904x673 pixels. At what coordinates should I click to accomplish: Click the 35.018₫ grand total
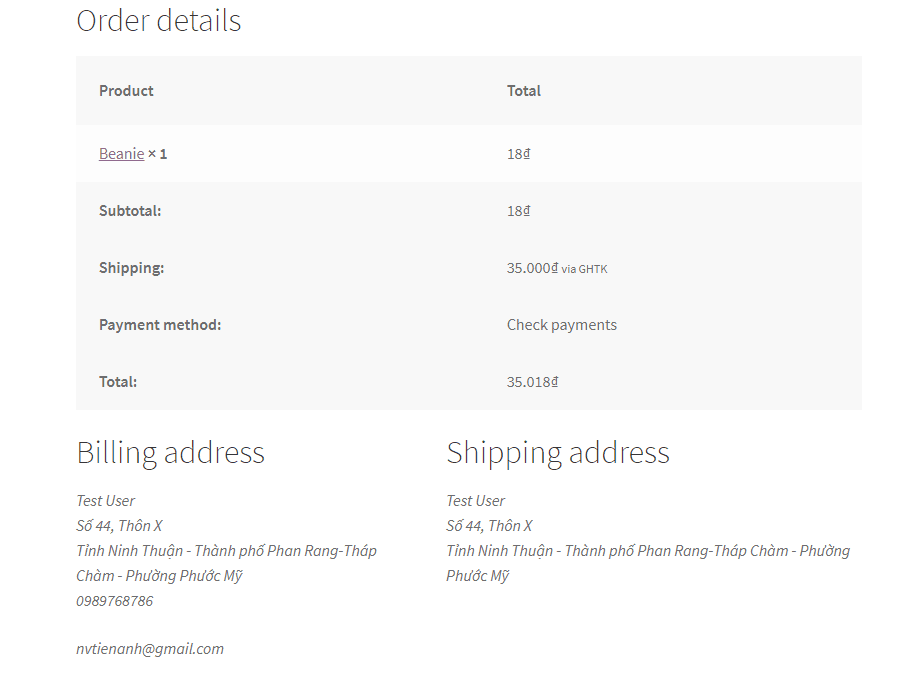pos(532,382)
